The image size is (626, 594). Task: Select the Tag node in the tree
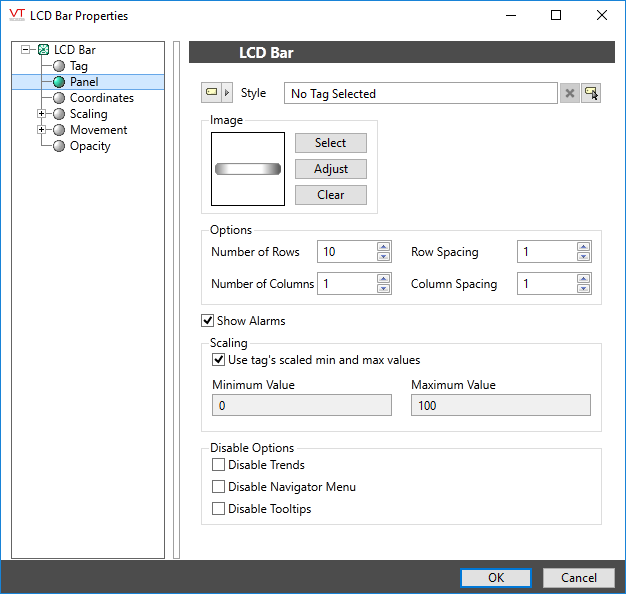[x=78, y=66]
